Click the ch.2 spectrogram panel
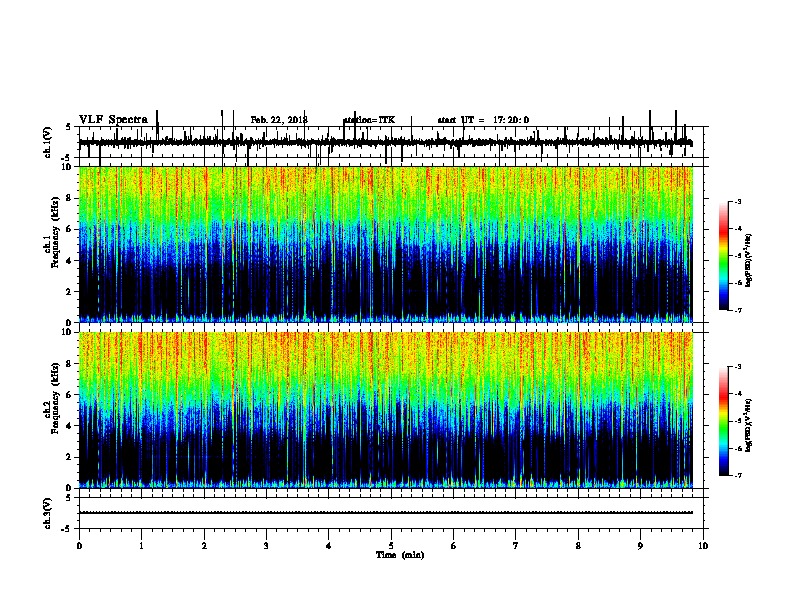The height and width of the screenshot is (612, 792). pos(385,410)
